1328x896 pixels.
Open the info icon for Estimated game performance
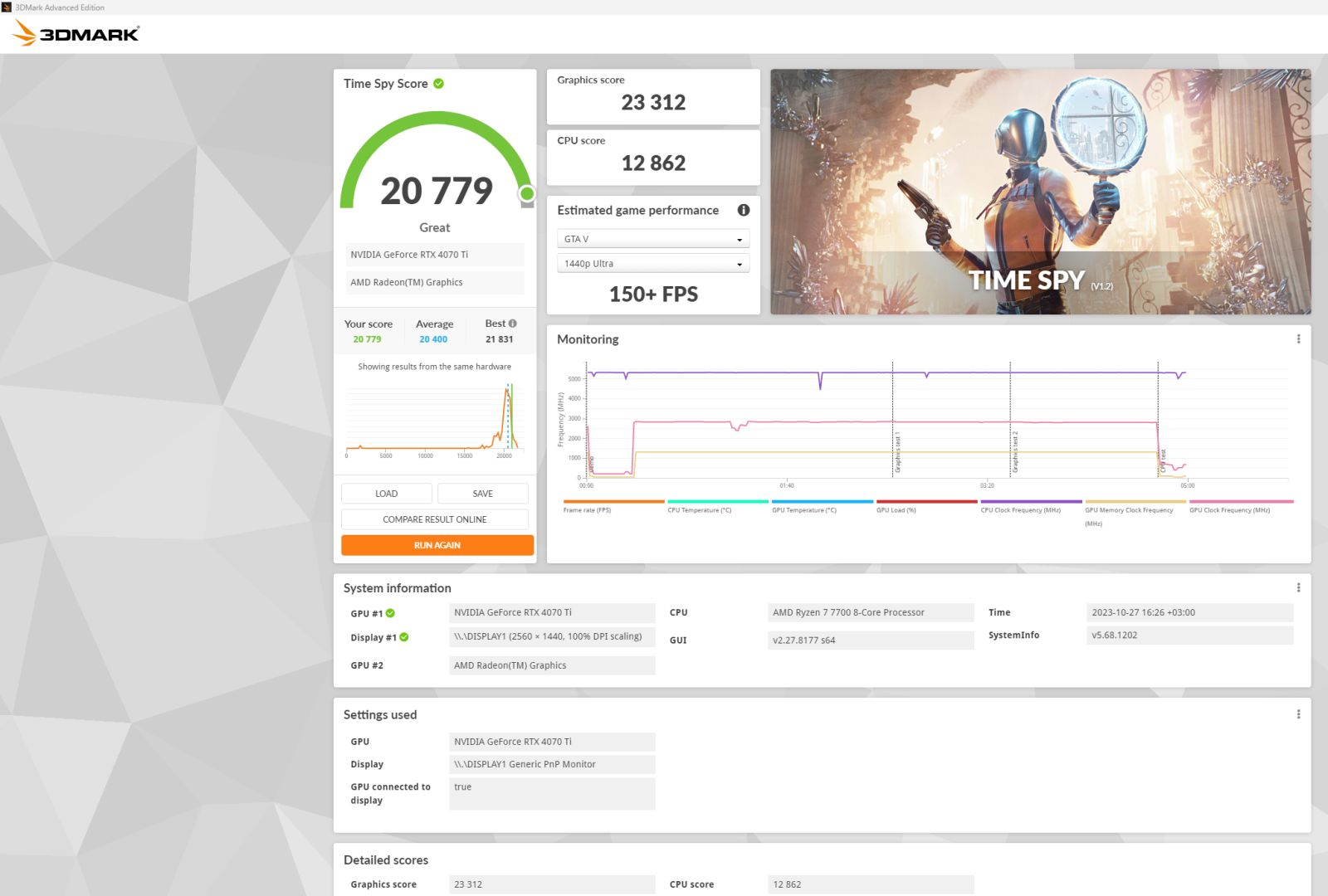click(744, 210)
